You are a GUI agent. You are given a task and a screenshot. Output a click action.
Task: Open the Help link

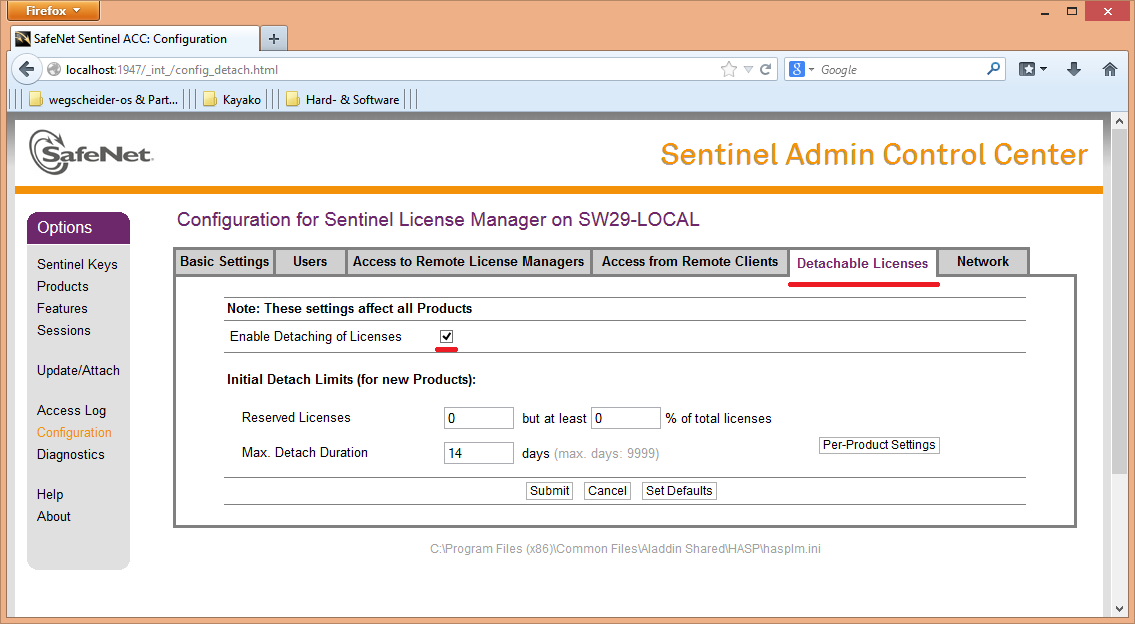pos(50,494)
